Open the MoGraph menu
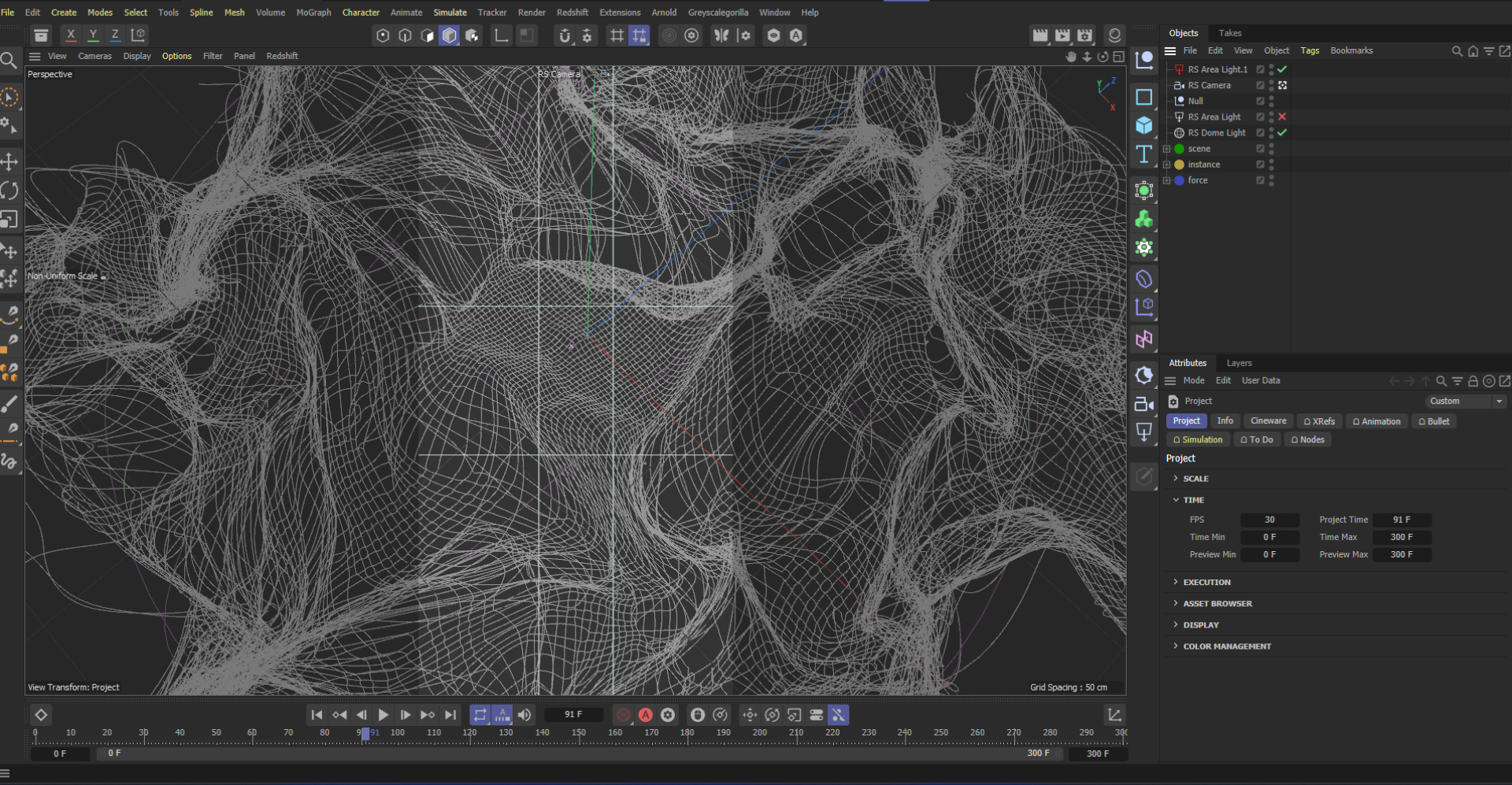Image resolution: width=1512 pixels, height=785 pixels. [x=313, y=13]
